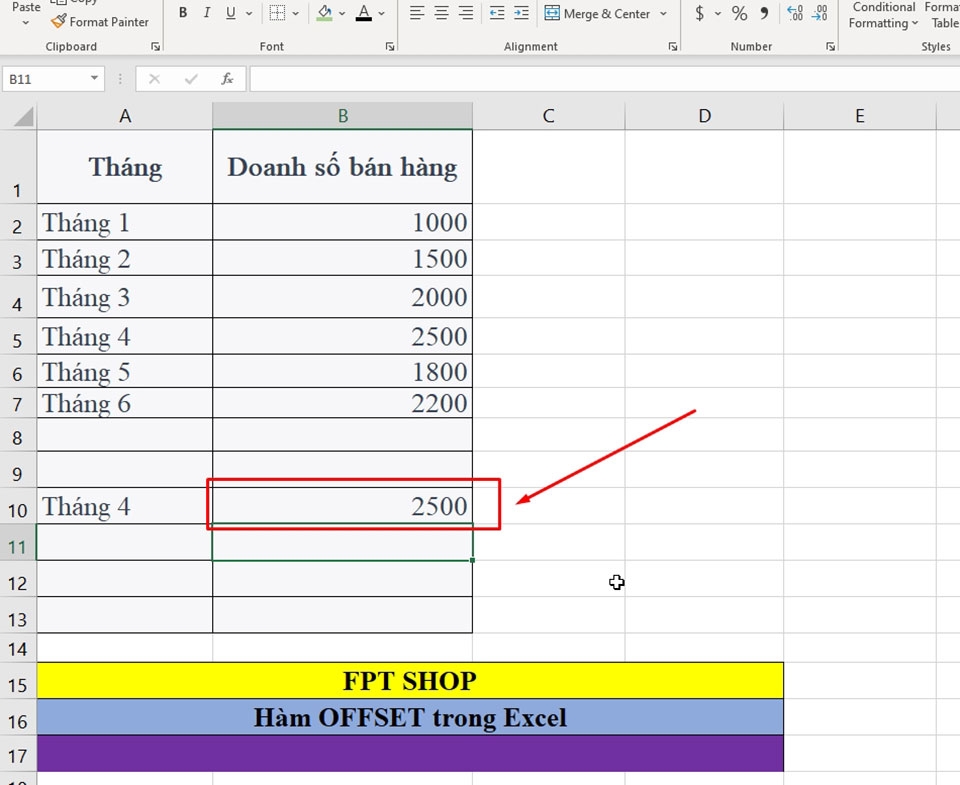Screen dimensions: 960x785
Task: Toggle underline formatting
Action: pyautogui.click(x=231, y=13)
